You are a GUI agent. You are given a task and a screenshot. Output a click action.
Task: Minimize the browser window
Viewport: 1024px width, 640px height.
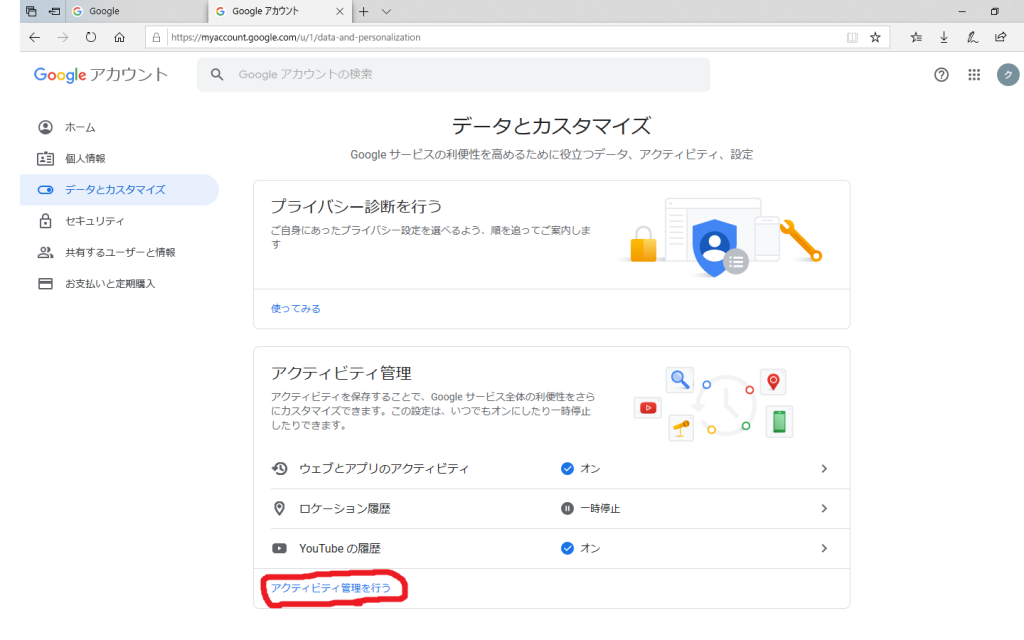pos(962,11)
